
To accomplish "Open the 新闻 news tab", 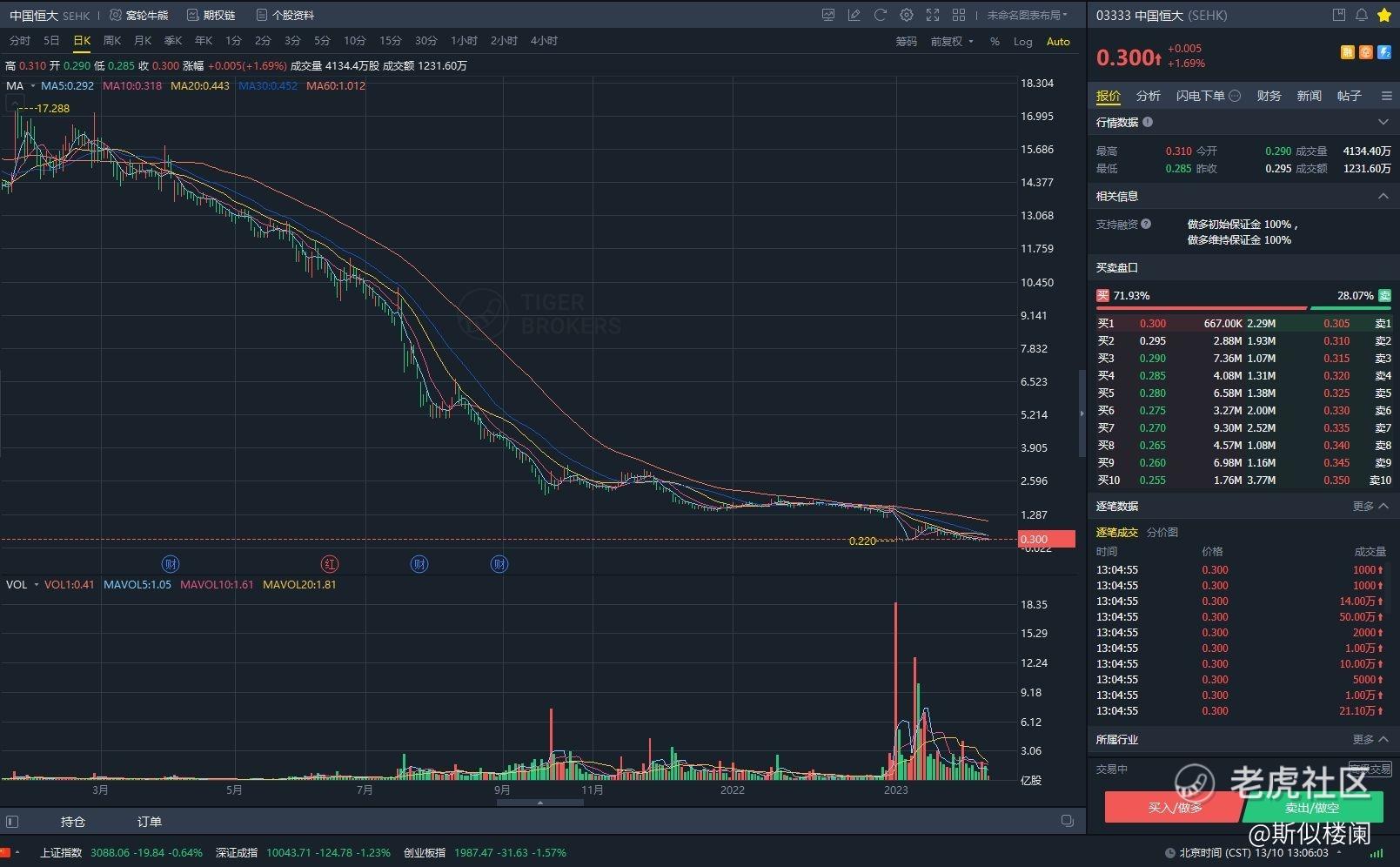I will click(1310, 96).
